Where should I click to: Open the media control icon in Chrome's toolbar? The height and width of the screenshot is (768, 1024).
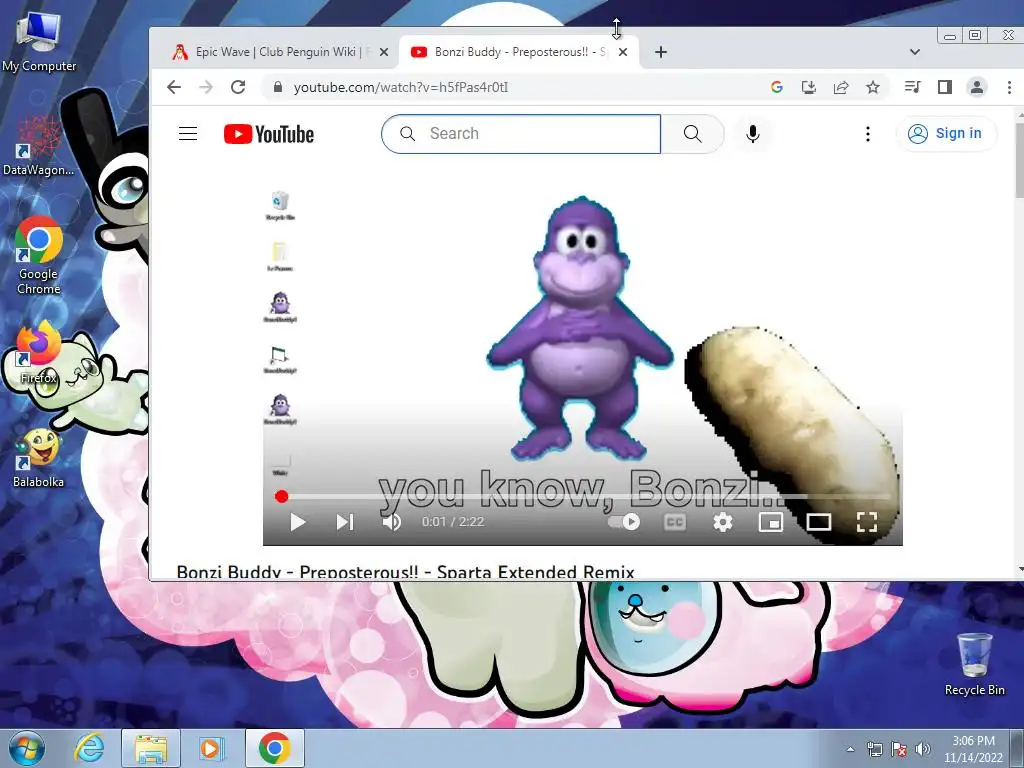pyautogui.click(x=912, y=87)
